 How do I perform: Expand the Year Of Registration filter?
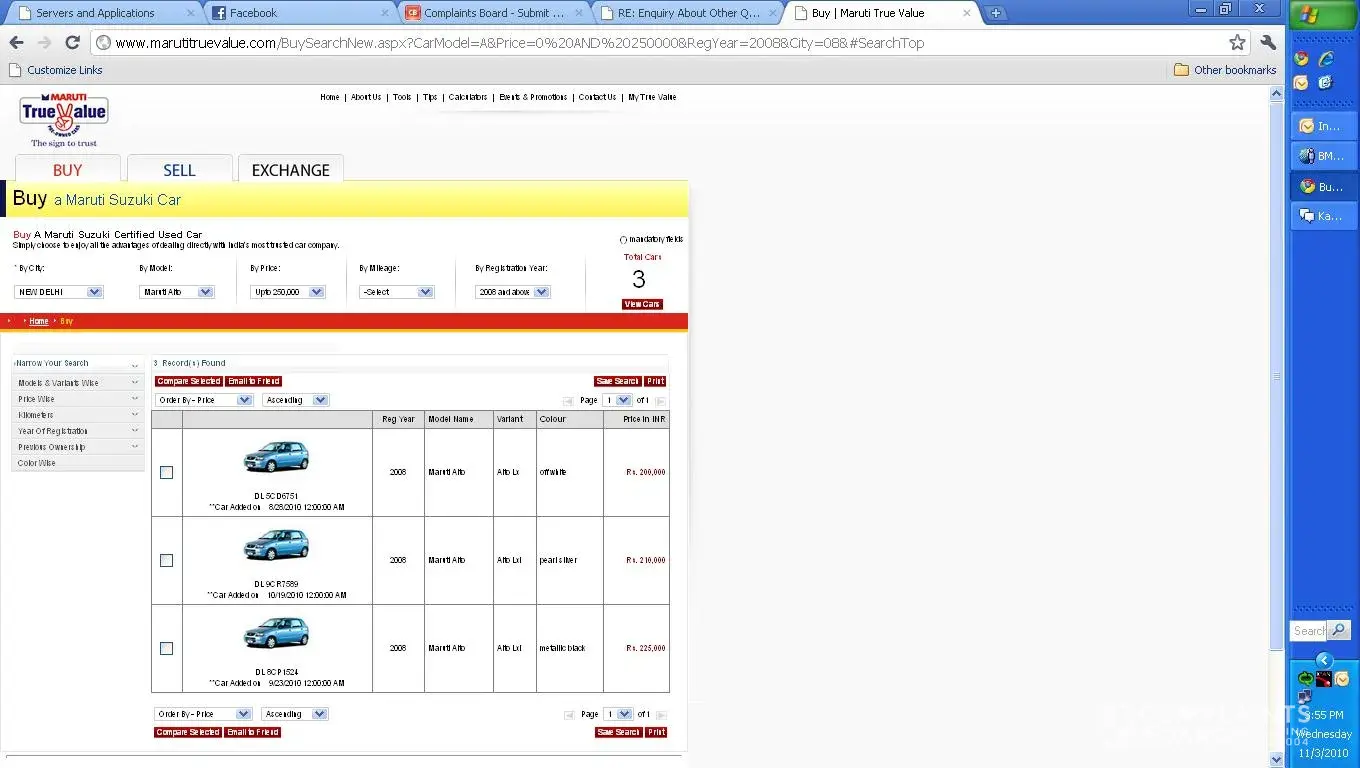pos(78,431)
